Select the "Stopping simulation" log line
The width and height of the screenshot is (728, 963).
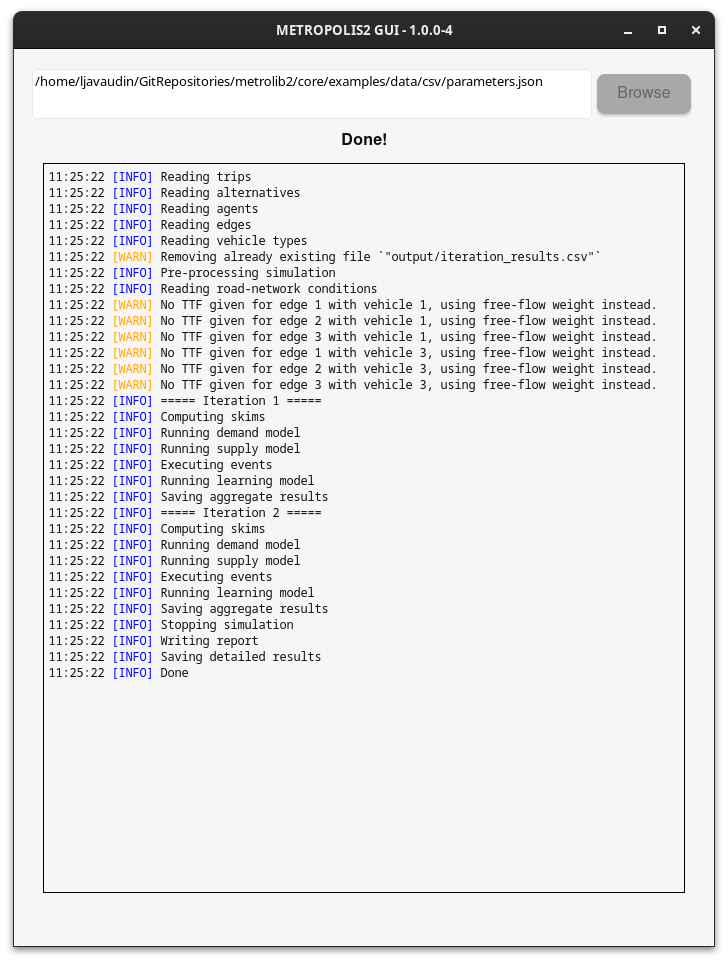click(171, 625)
